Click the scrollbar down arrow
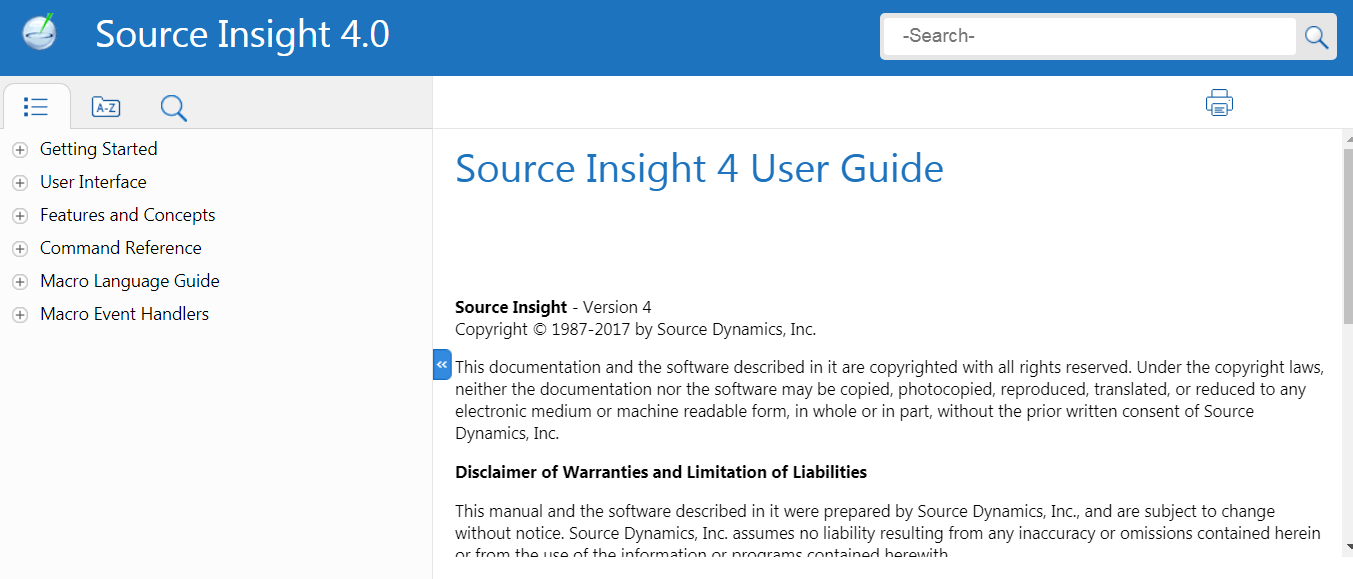The width and height of the screenshot is (1353, 579). tap(1348, 547)
